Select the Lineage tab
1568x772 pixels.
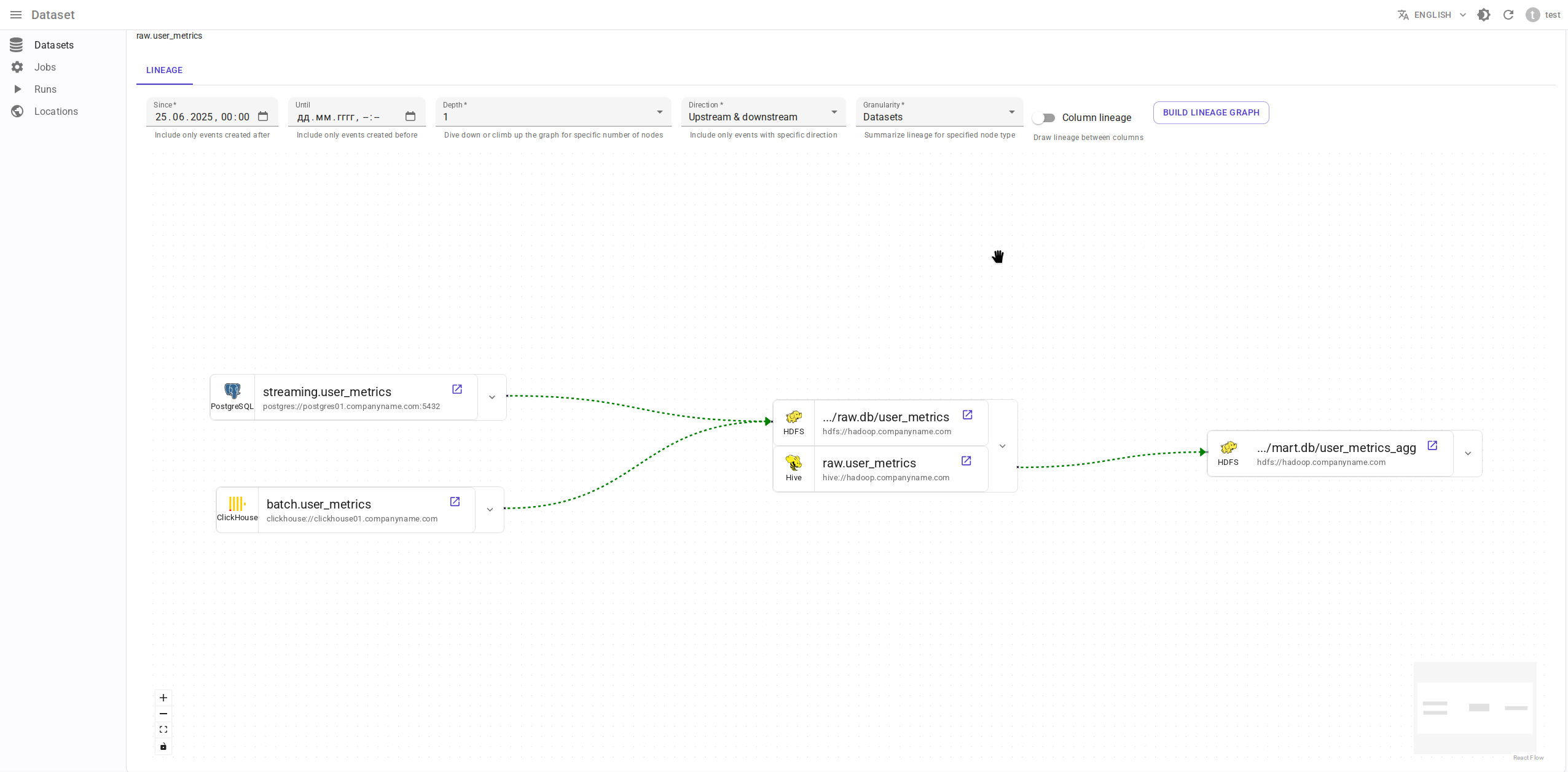164,70
